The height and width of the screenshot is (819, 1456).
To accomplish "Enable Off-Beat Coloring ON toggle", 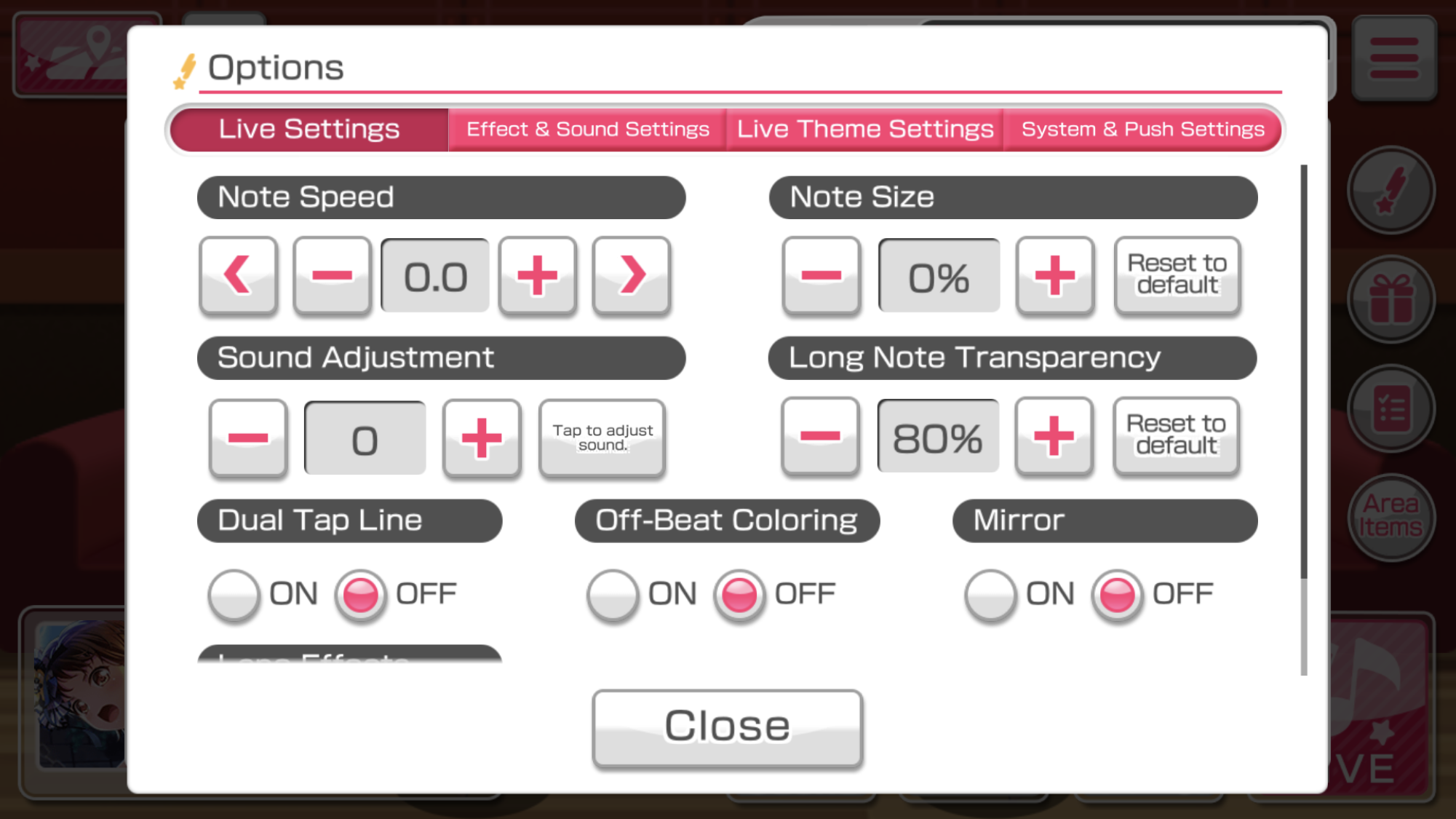I will [x=612, y=593].
